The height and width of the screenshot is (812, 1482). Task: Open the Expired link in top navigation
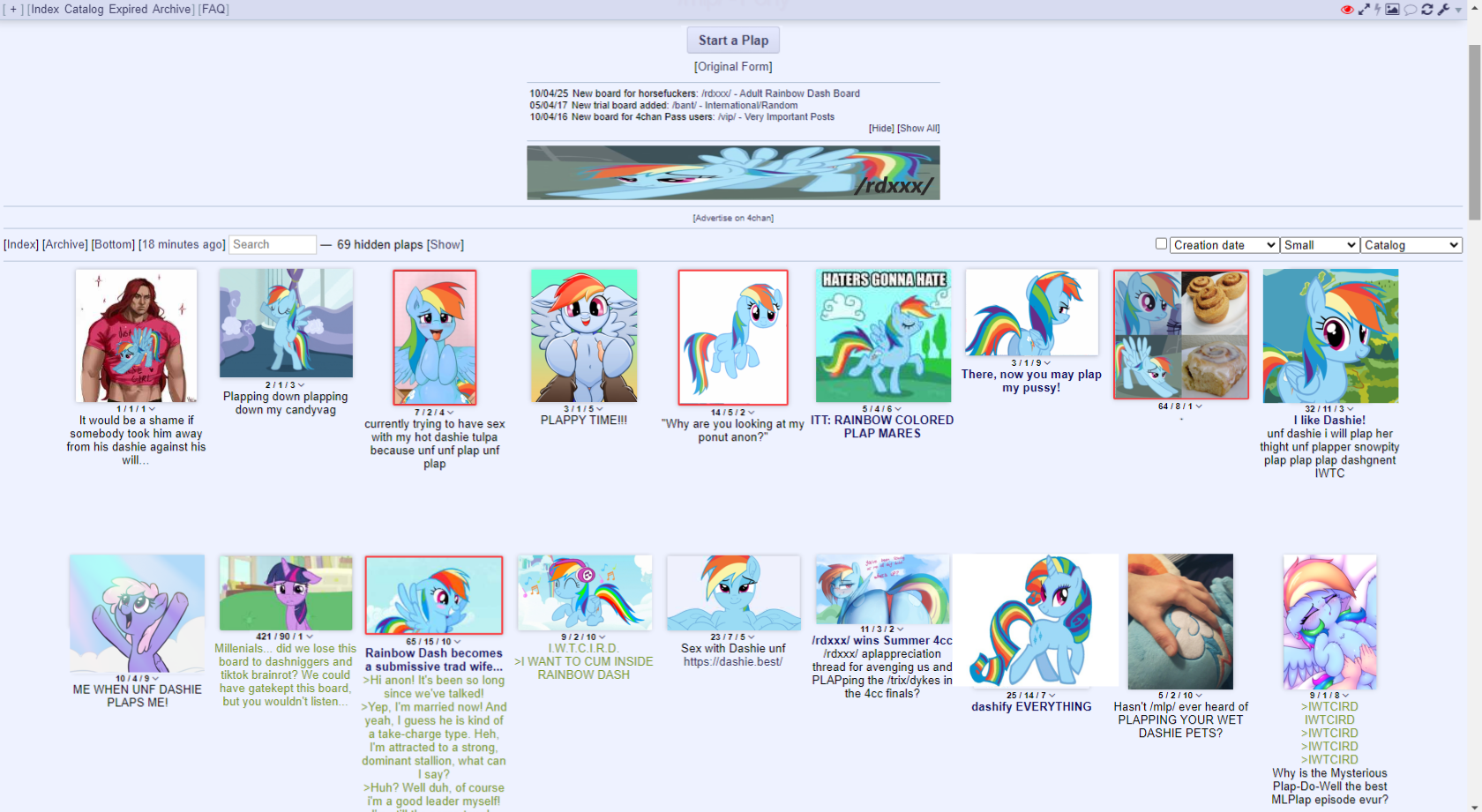coord(128,9)
